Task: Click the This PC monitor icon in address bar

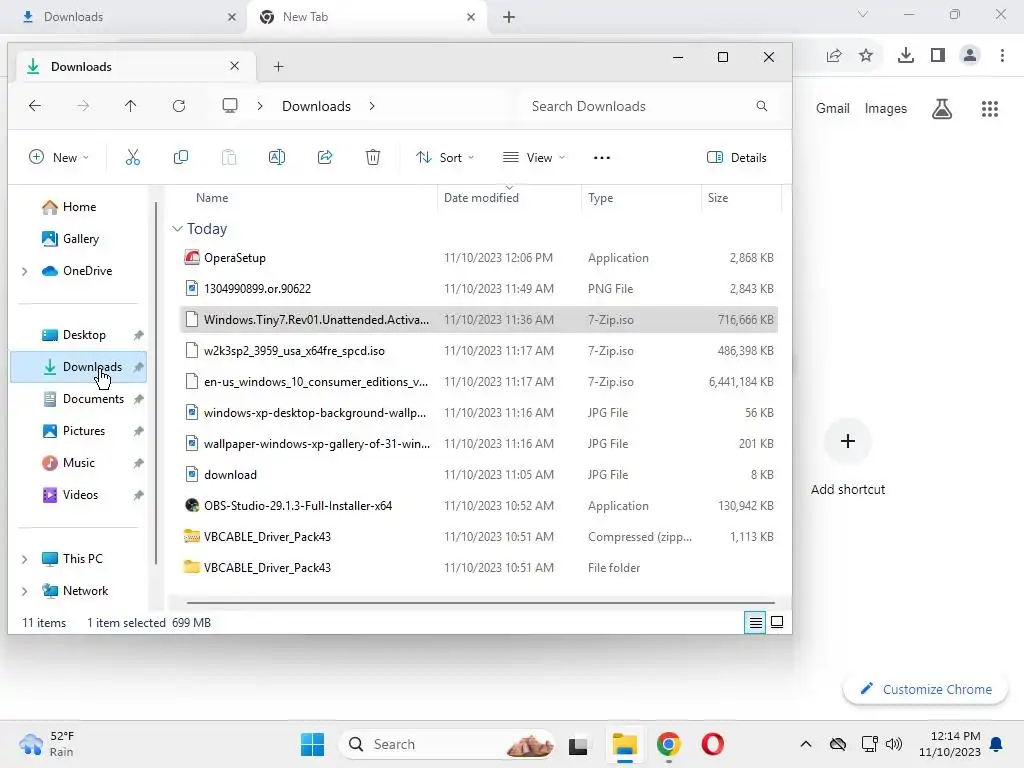Action: (230, 106)
